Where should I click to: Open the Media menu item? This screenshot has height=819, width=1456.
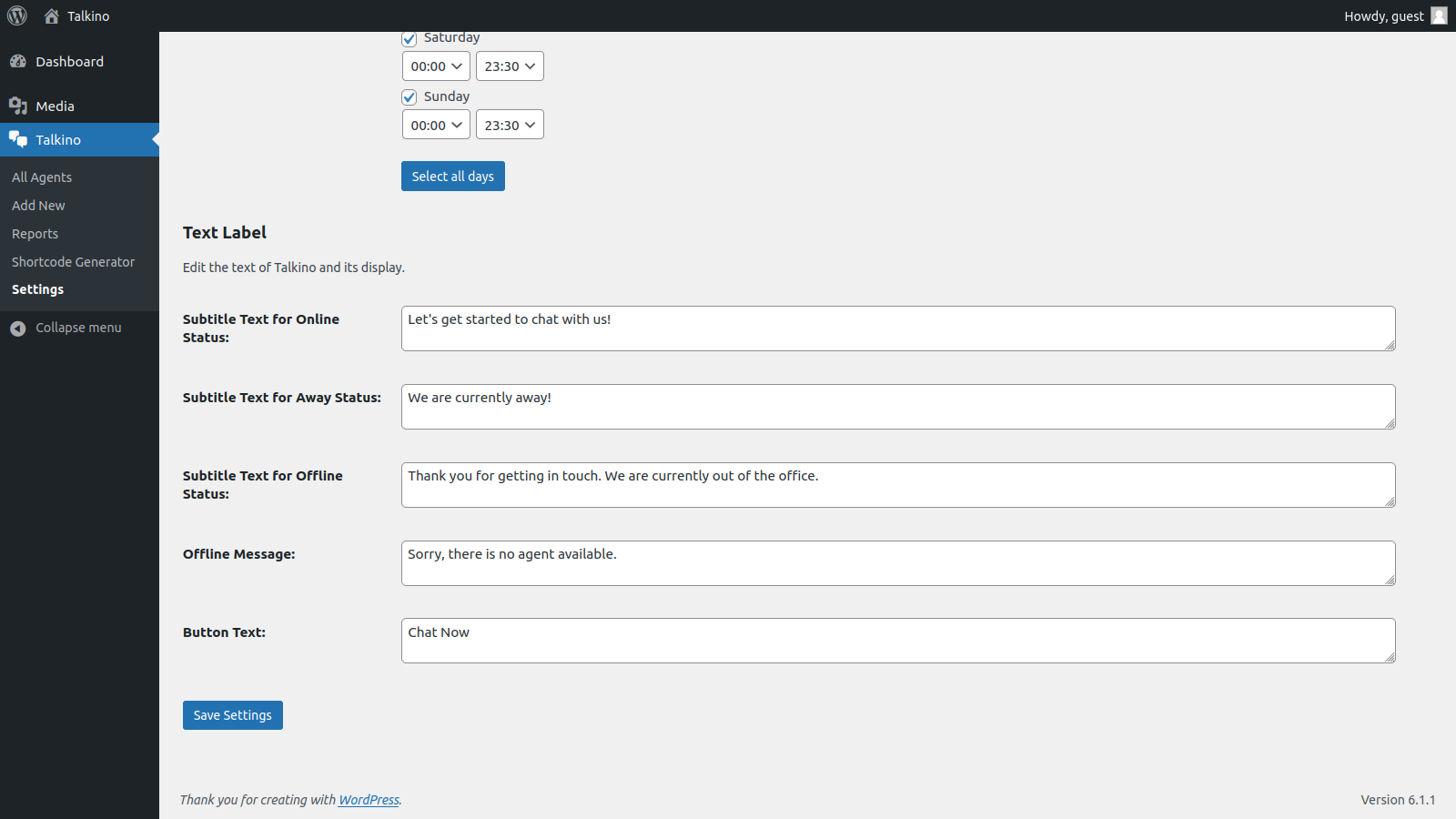pyautogui.click(x=79, y=106)
